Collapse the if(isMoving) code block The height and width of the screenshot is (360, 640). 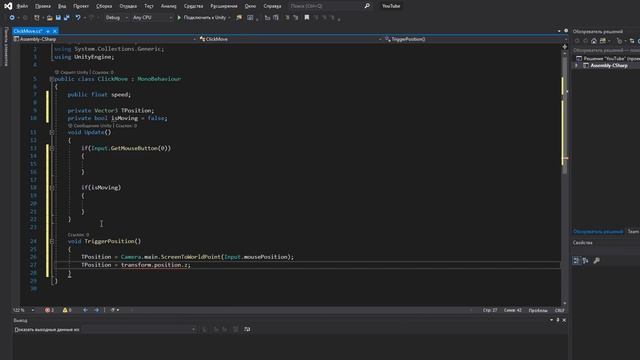pyautogui.click(x=52, y=188)
